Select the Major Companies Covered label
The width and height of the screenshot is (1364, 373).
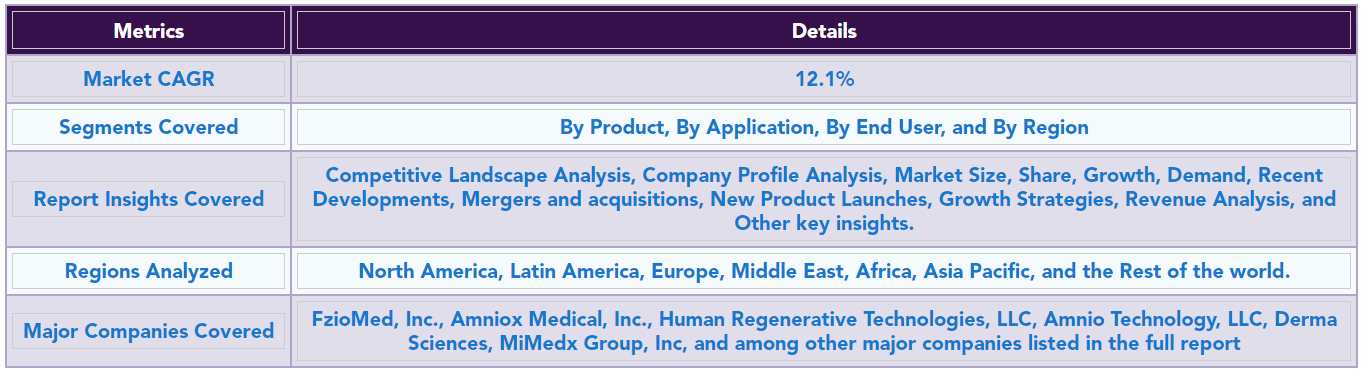[x=148, y=331]
